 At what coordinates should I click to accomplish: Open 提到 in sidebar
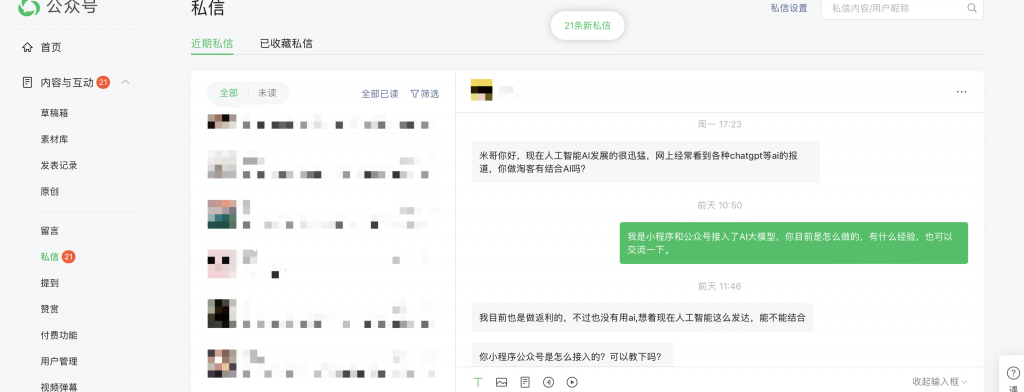[x=50, y=283]
